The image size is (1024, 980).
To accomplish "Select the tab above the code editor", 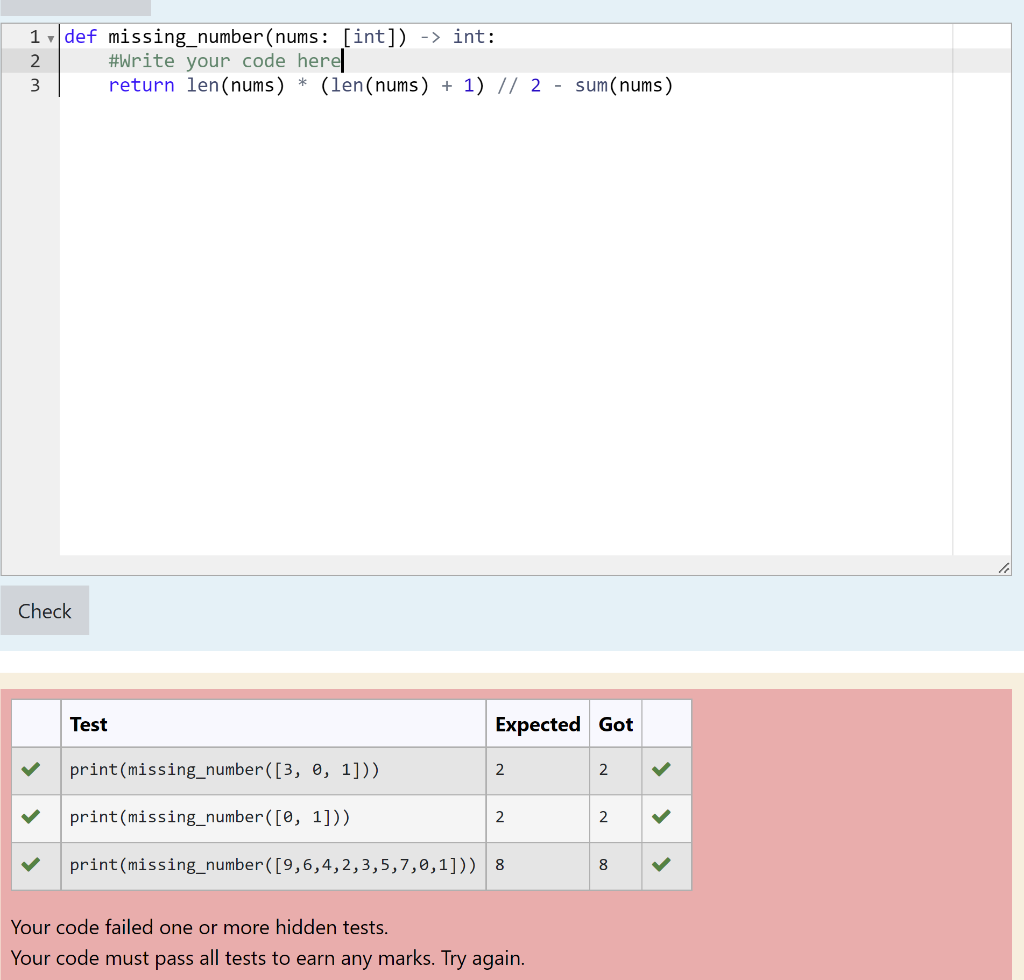I will pyautogui.click(x=75, y=8).
